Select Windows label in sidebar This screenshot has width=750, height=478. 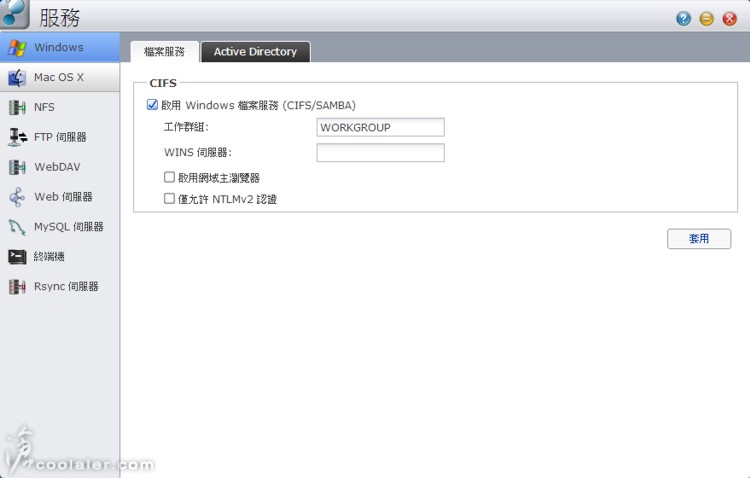coord(59,47)
